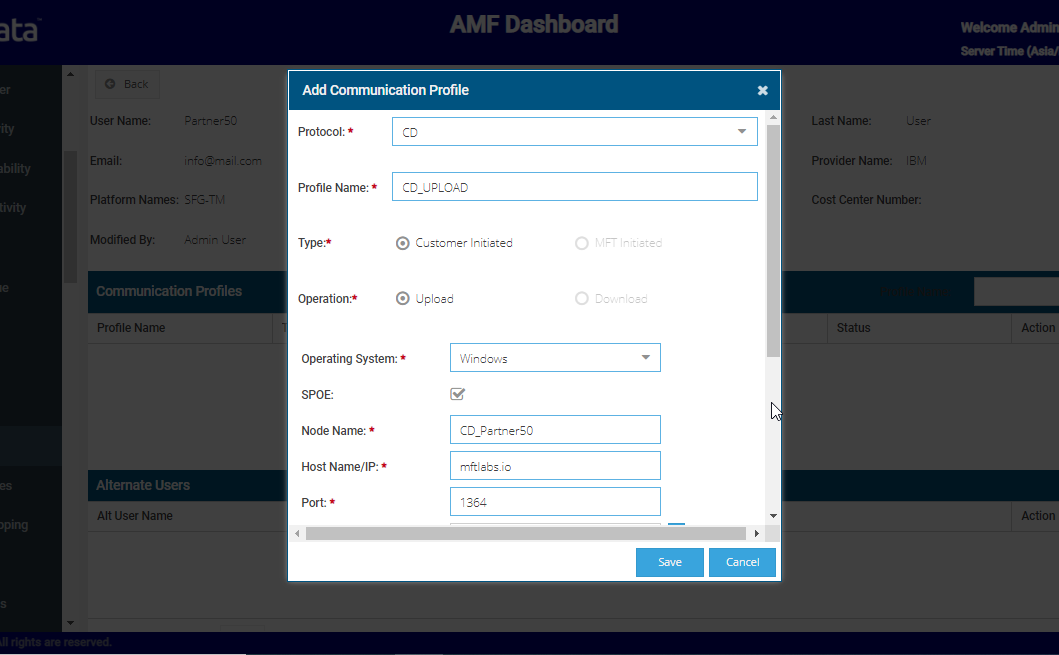
Task: Click the horizontal scroll left arrow
Action: click(x=297, y=534)
